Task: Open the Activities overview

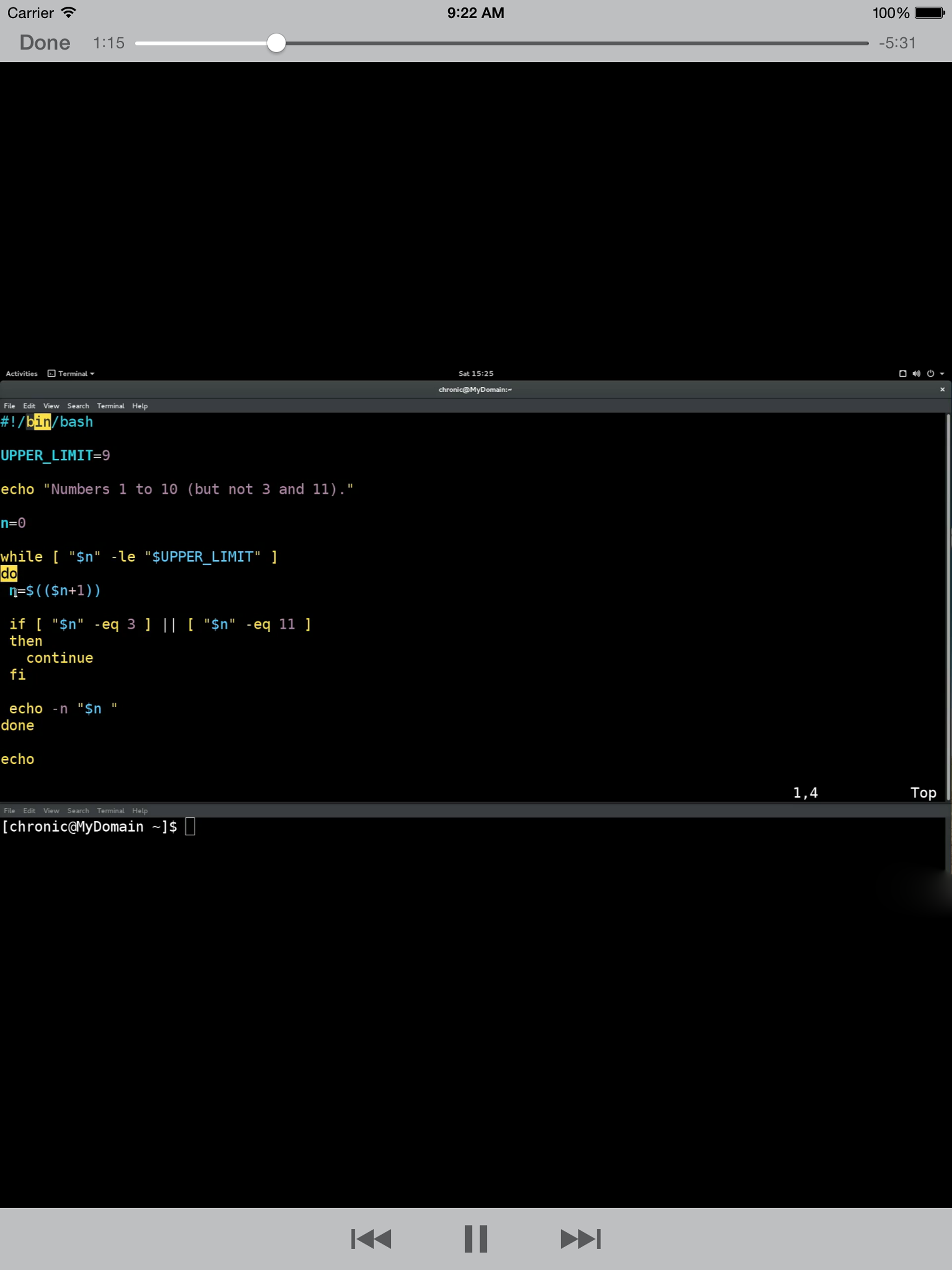Action: [x=21, y=373]
